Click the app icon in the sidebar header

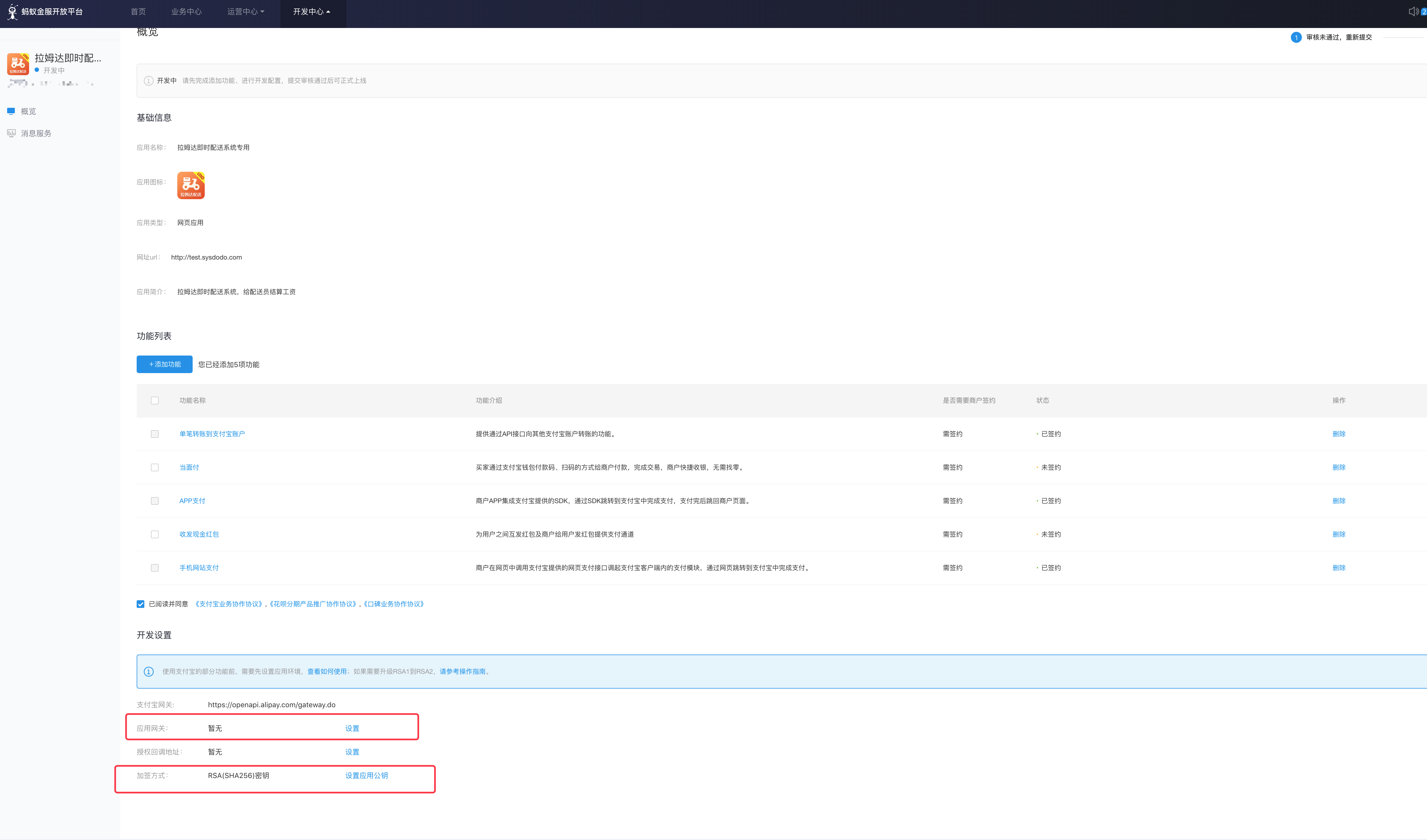[x=18, y=64]
